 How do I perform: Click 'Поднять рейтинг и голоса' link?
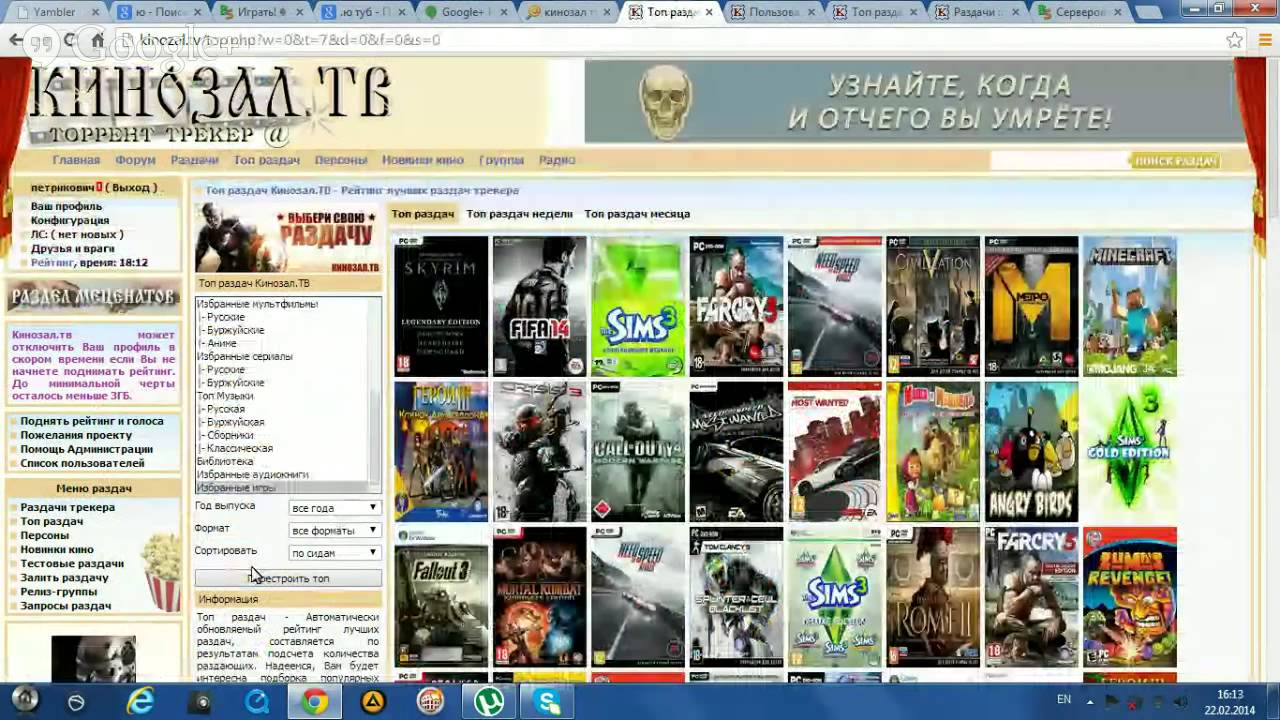(92, 421)
